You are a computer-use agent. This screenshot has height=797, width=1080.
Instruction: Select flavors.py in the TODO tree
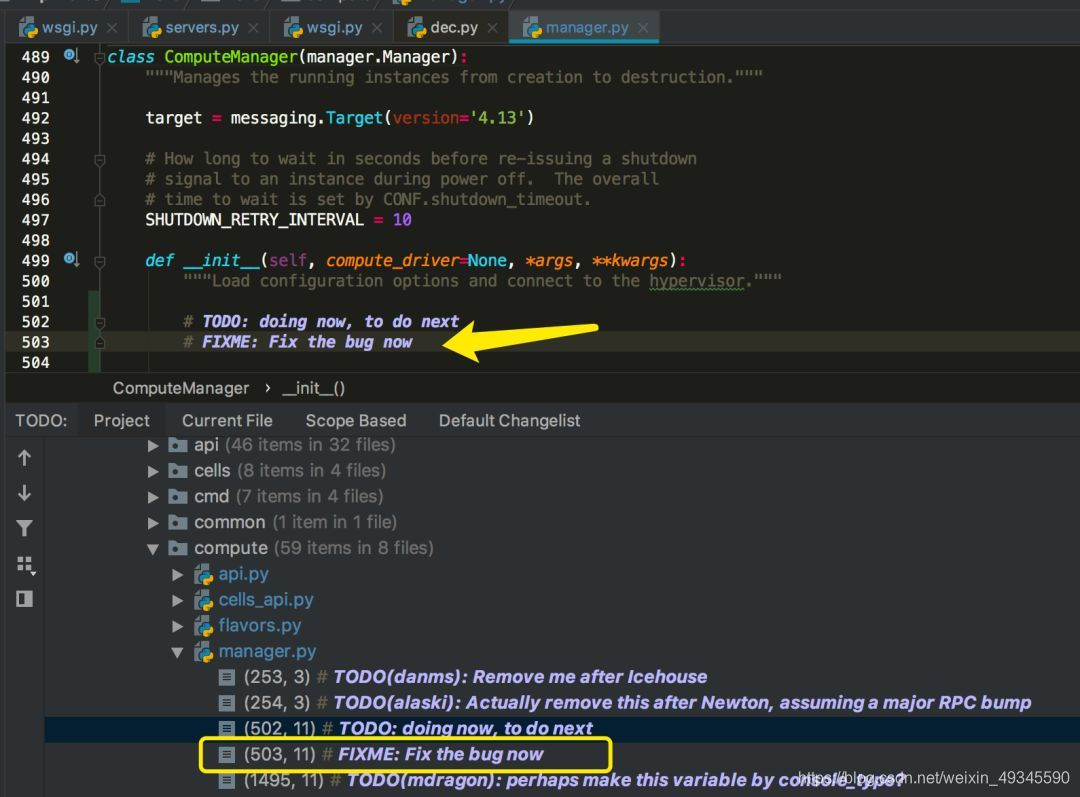(260, 625)
